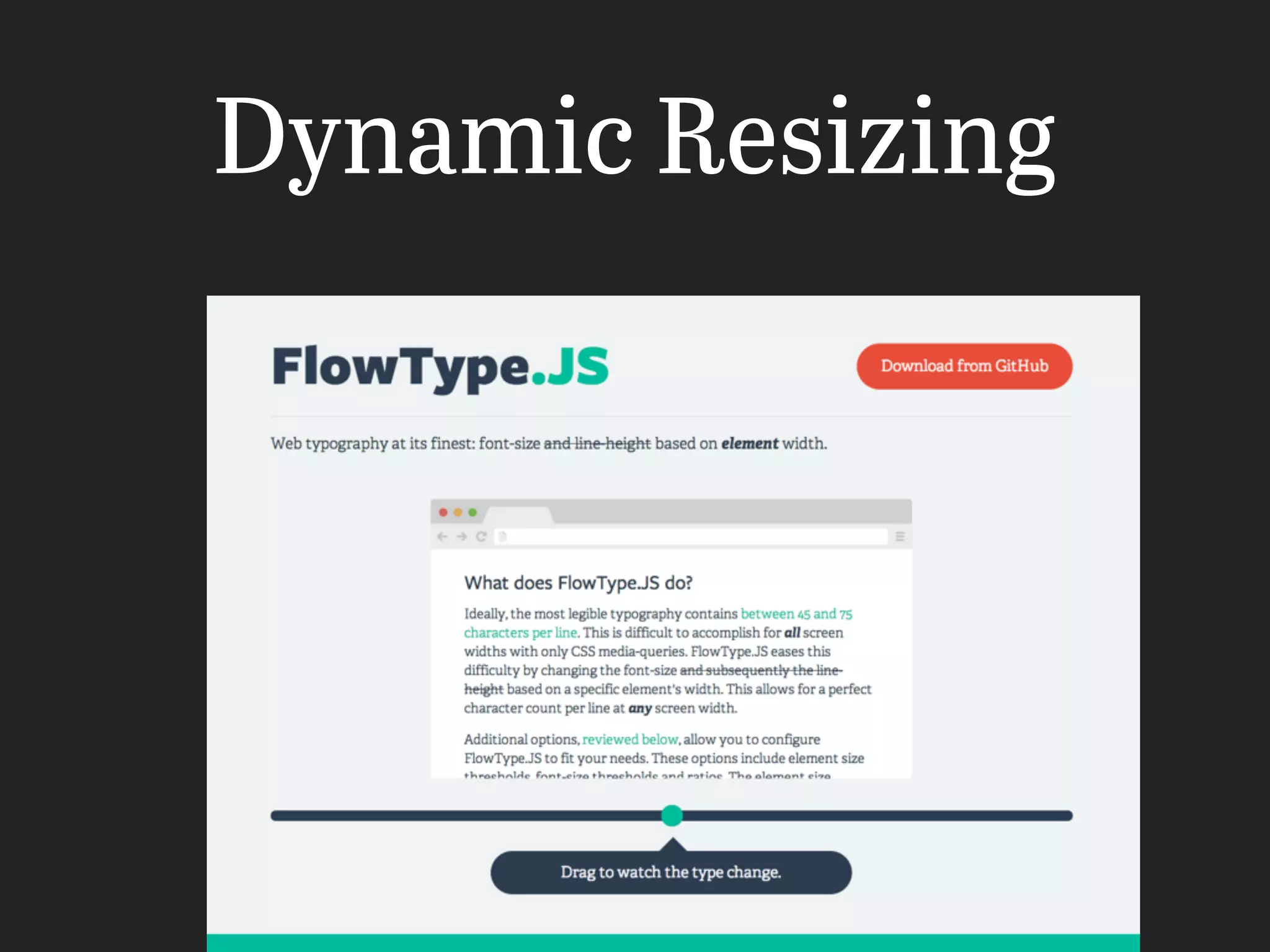Open the hamburger menu in mock browser
Viewport: 1270px width, 952px height.
pyautogui.click(x=900, y=537)
